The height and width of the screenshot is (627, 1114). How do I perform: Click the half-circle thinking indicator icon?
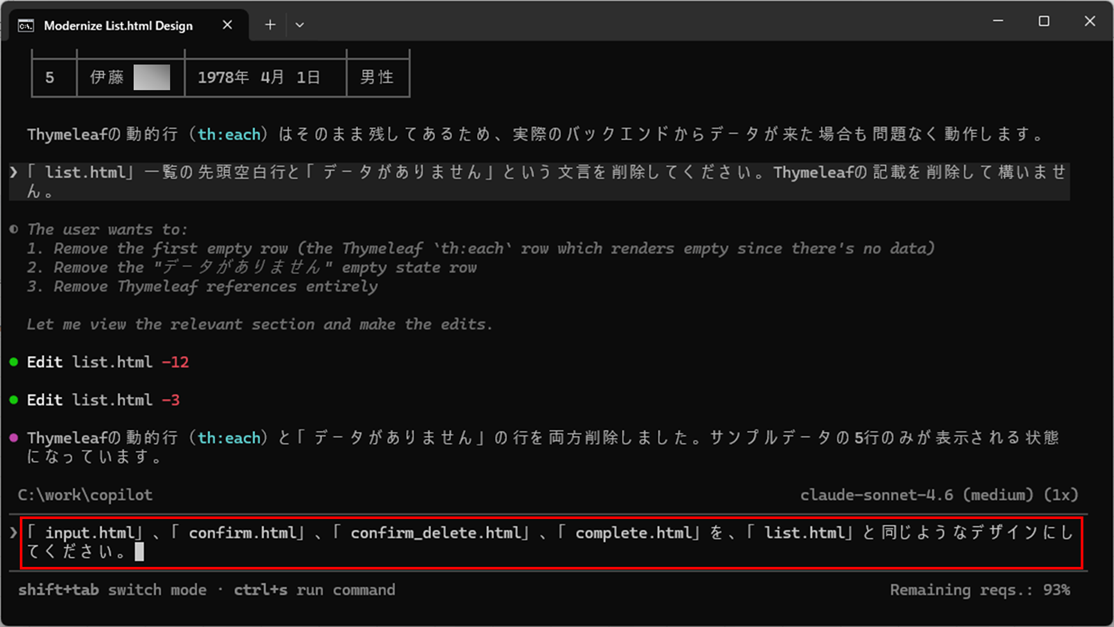[14, 229]
